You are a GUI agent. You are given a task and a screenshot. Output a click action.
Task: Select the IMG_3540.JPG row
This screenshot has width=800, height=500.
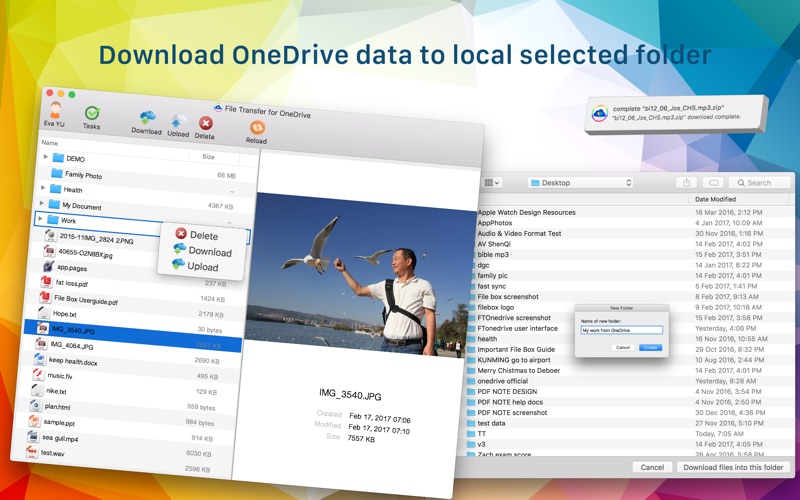click(x=133, y=335)
